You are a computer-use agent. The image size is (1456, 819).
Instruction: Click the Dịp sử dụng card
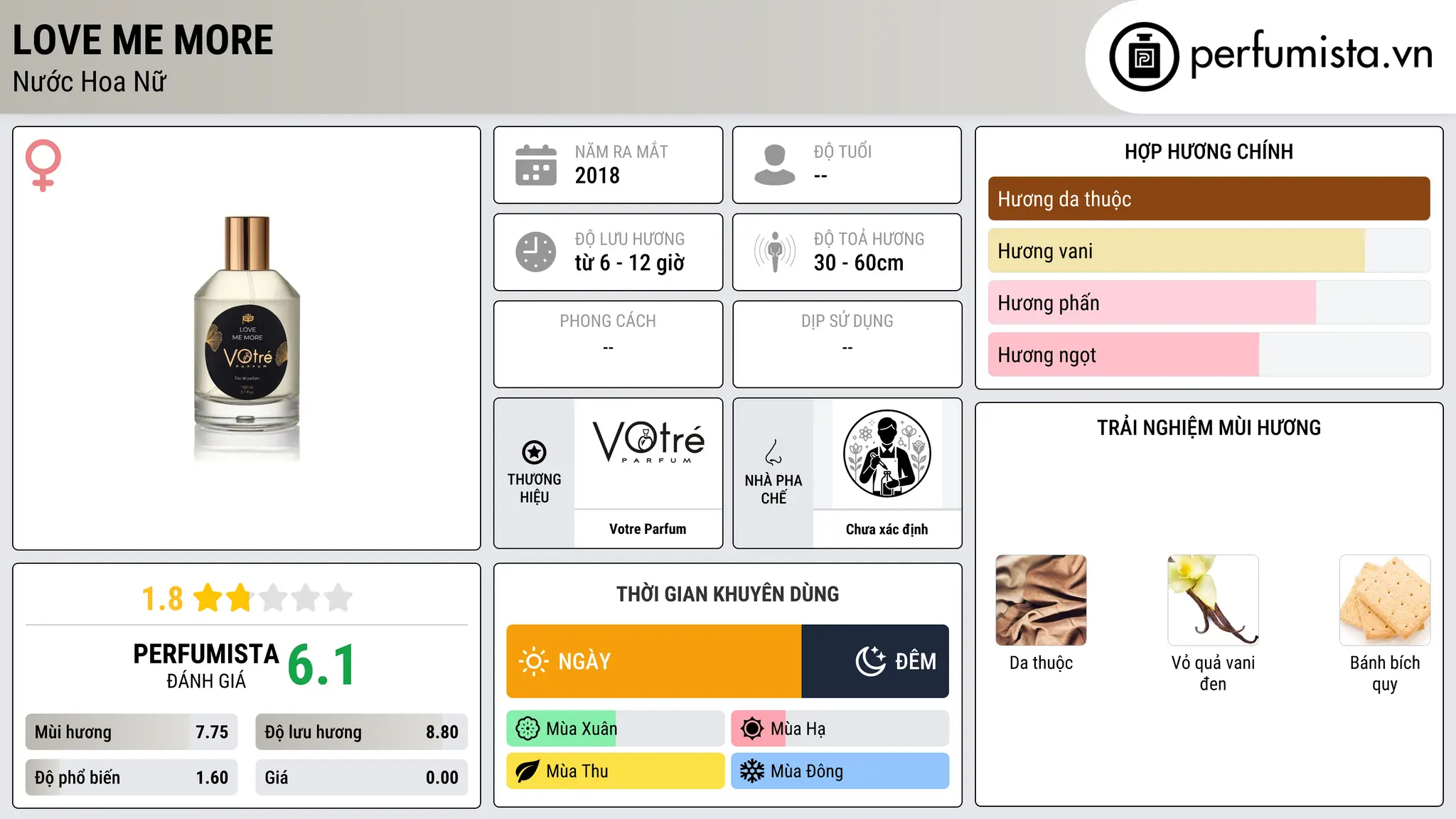(x=847, y=344)
